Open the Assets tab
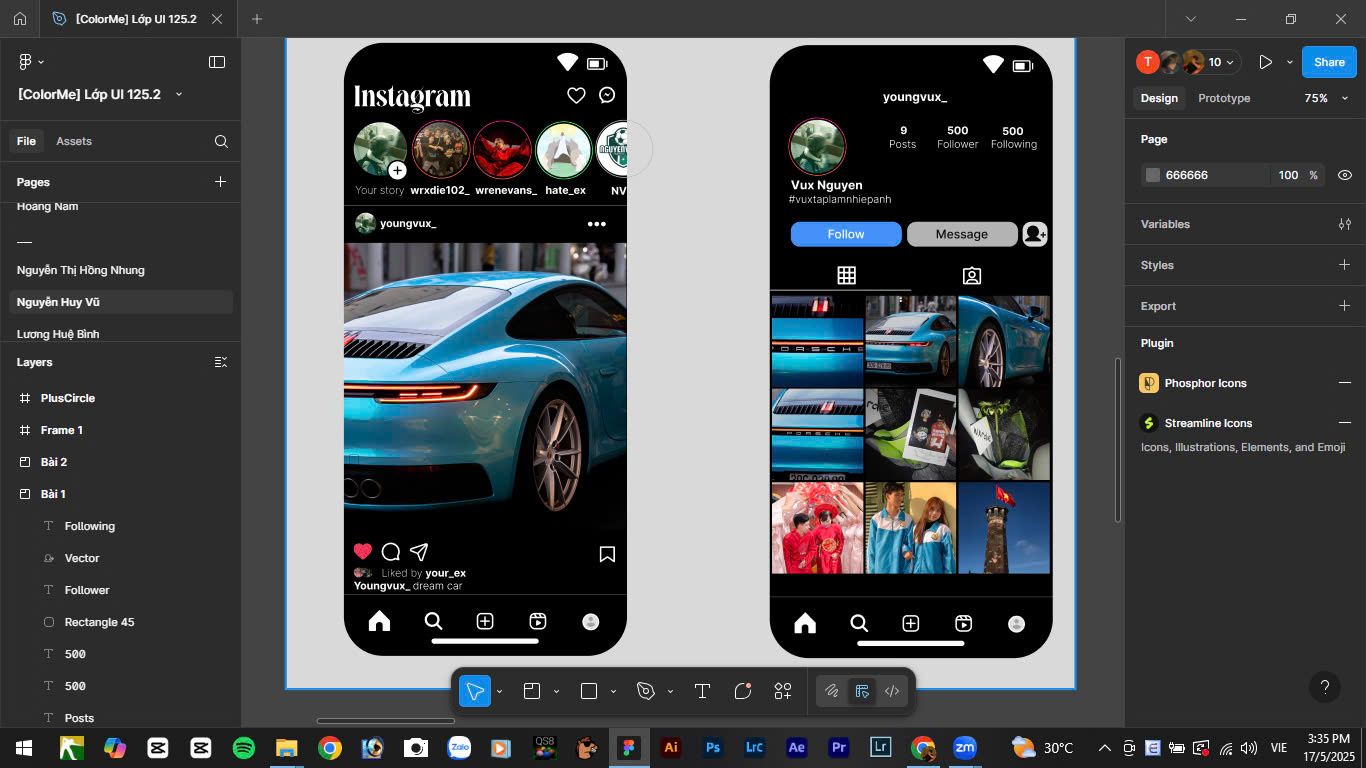Screen dimensions: 1366x768 pyautogui.click(x=74, y=141)
